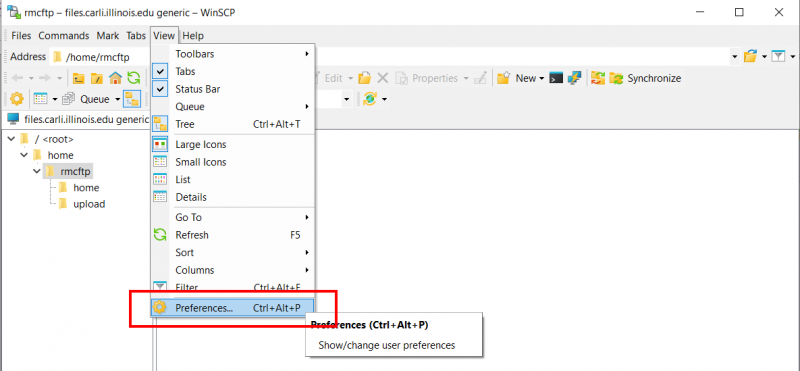Expand the Sort submenu
Image resolution: width=800 pixels, height=371 pixels.
[x=233, y=253]
